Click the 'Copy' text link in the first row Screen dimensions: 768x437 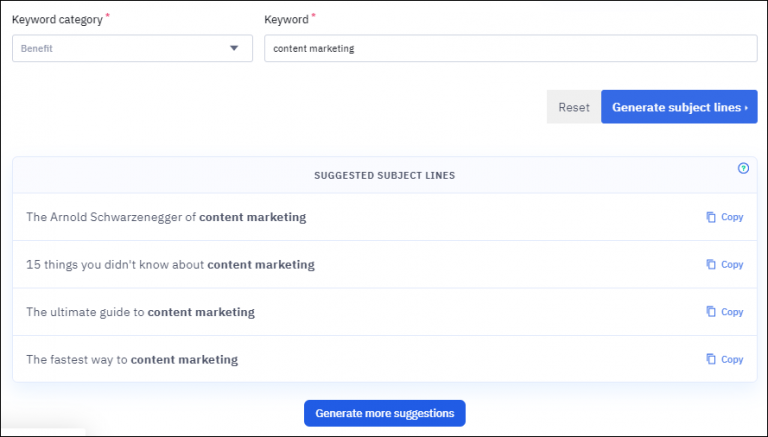pos(732,217)
